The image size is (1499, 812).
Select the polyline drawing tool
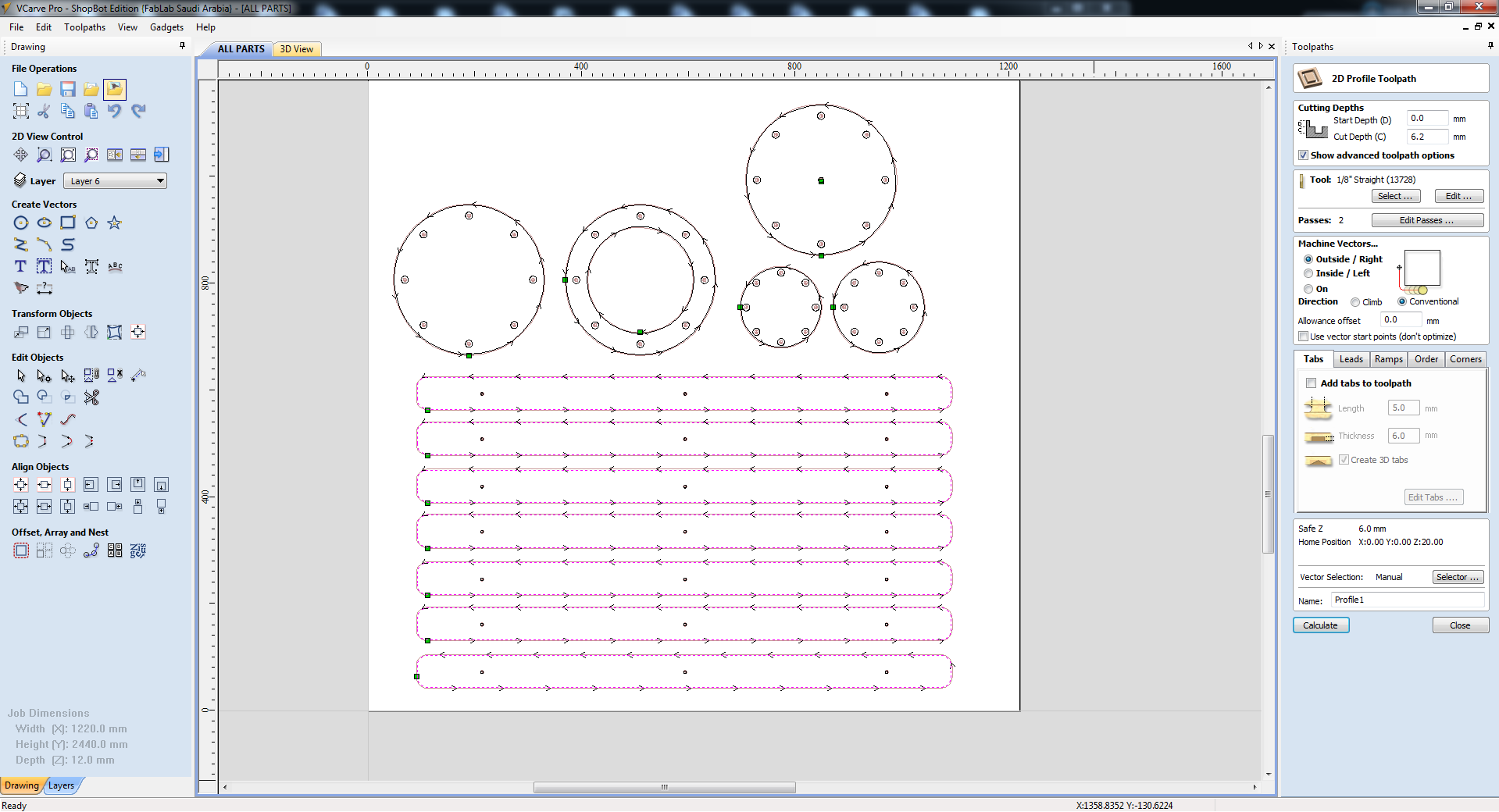point(21,244)
